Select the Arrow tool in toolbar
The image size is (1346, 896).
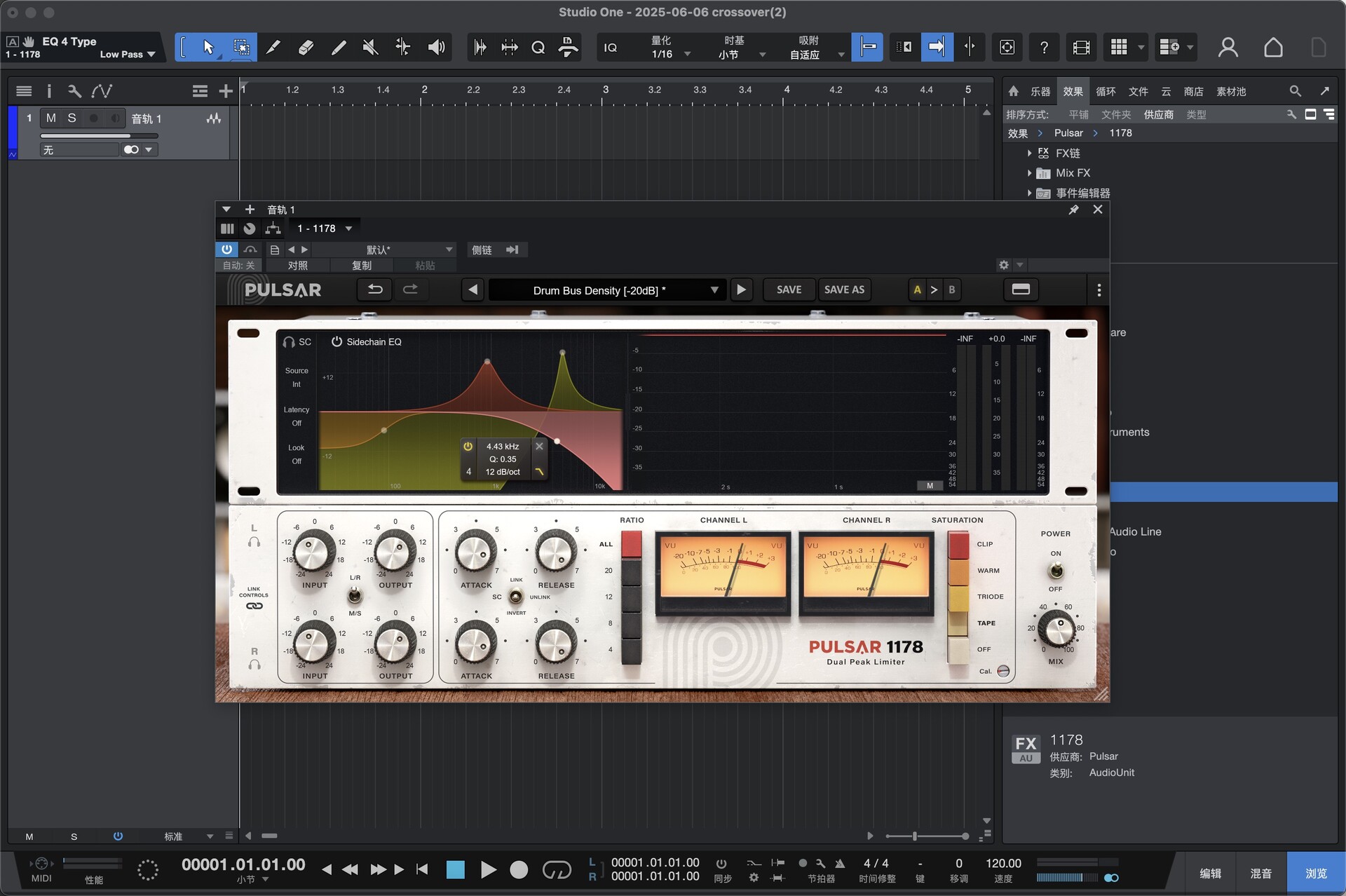(x=208, y=47)
